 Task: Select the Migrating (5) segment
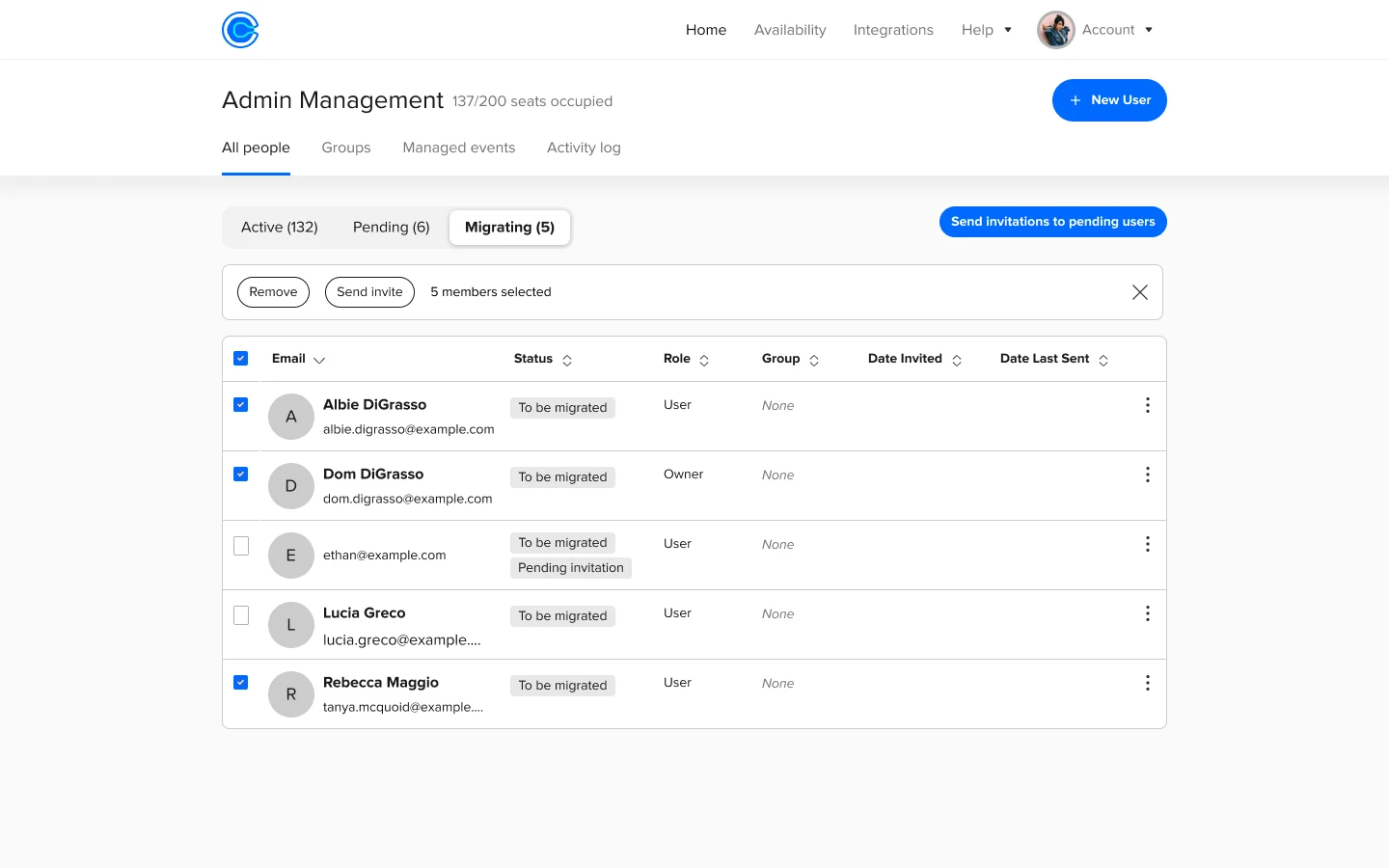[509, 228]
